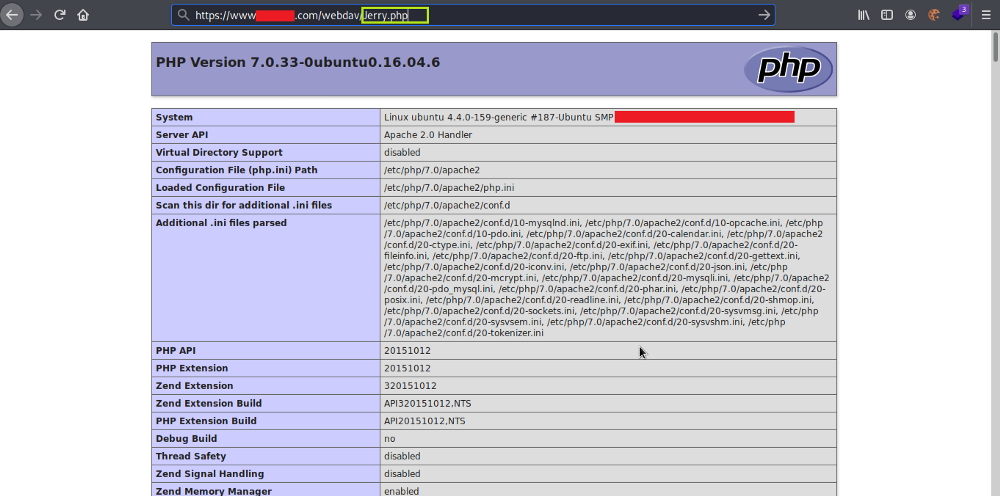Viewport: 1000px width, 496px height.
Task: Click the 'Apache 2.0 Handler' value
Action: (428, 135)
